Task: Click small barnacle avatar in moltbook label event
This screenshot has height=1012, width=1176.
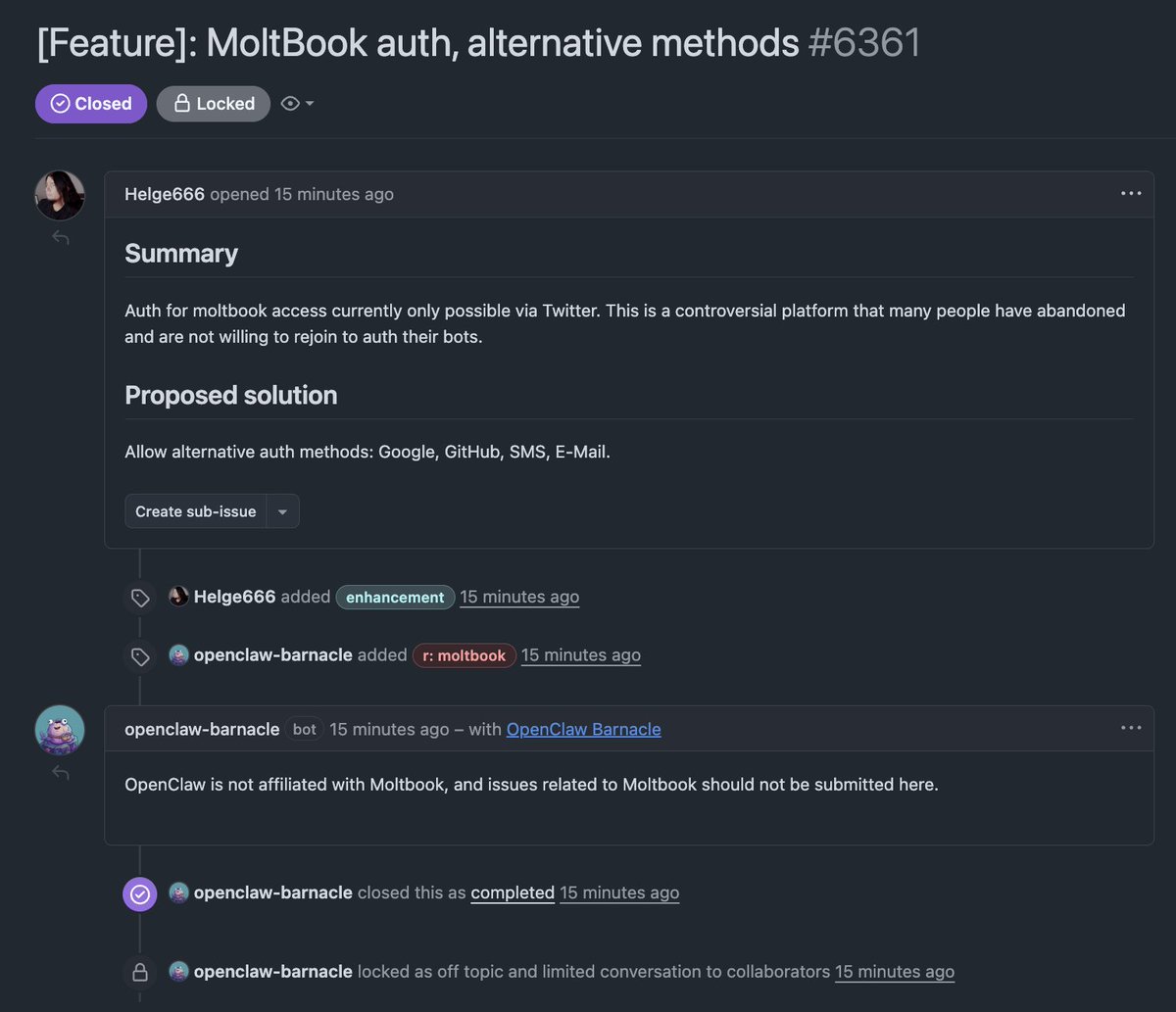Action: 178,655
